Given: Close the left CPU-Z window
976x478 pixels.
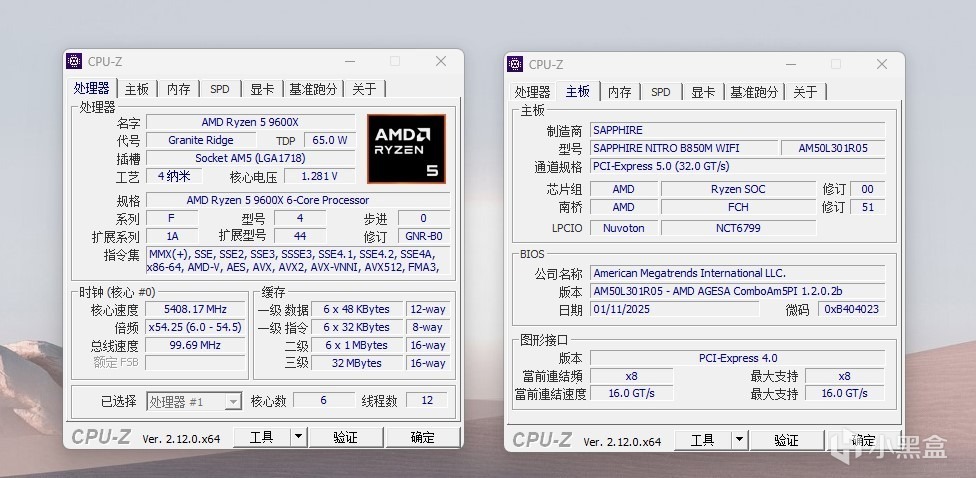Looking at the screenshot, I should (x=441, y=61).
